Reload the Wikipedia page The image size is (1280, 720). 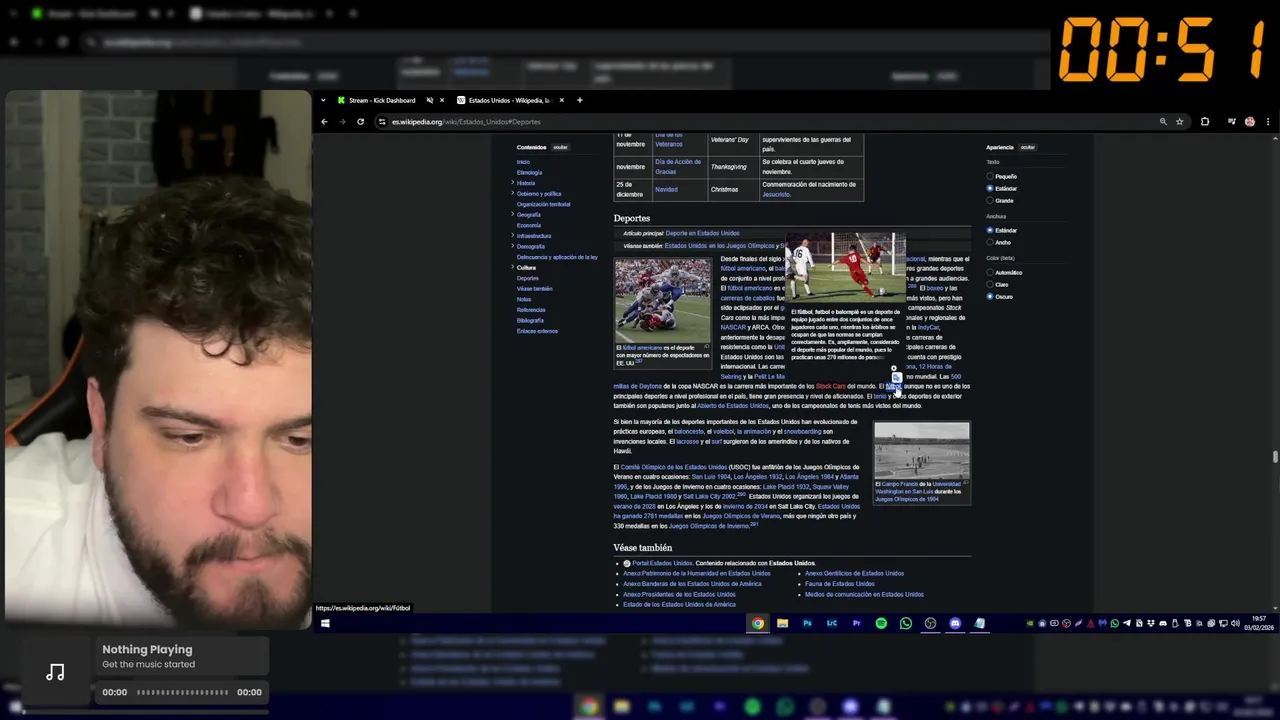(360, 122)
